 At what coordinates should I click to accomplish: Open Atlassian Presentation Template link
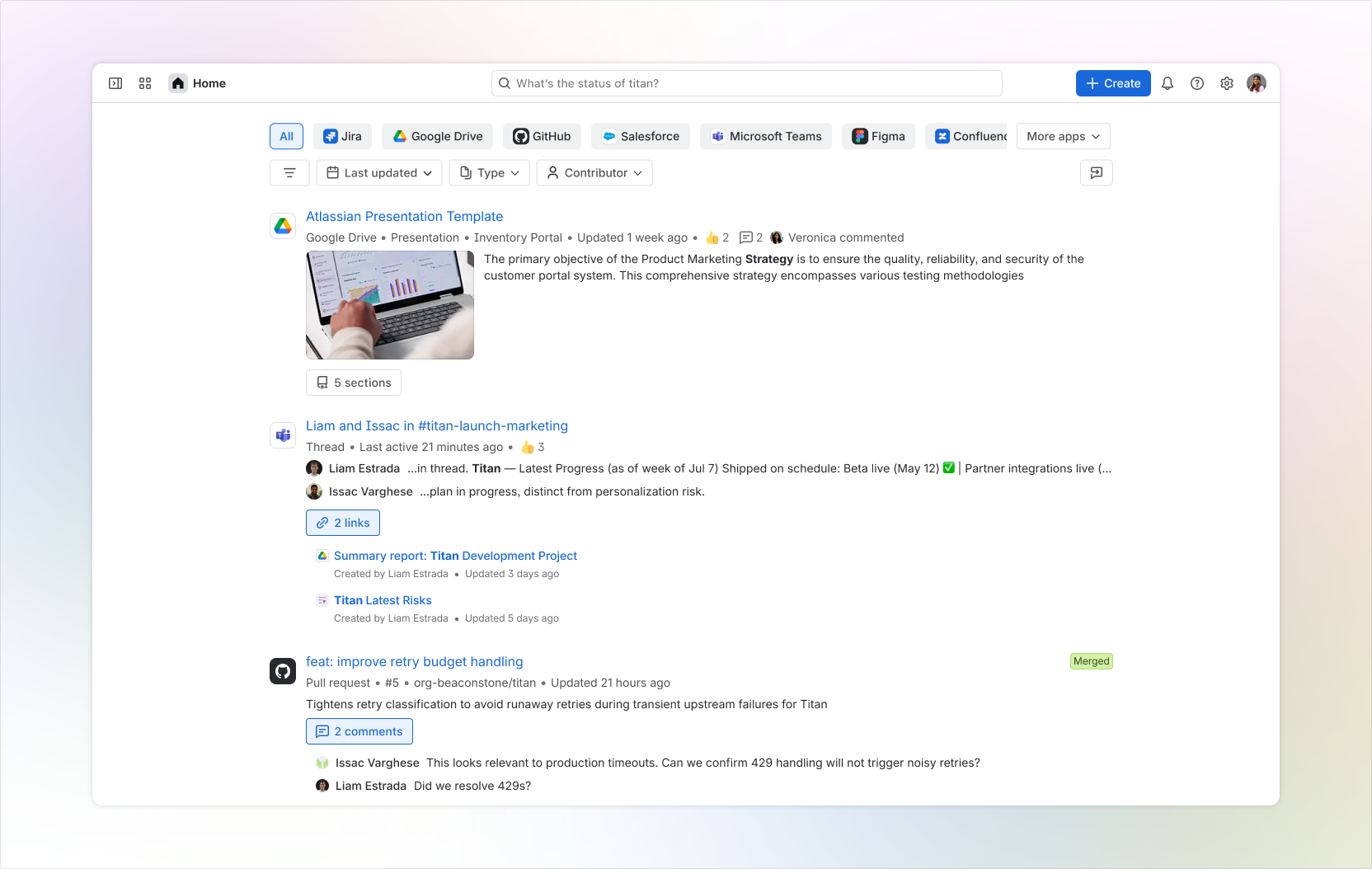pyautogui.click(x=404, y=216)
